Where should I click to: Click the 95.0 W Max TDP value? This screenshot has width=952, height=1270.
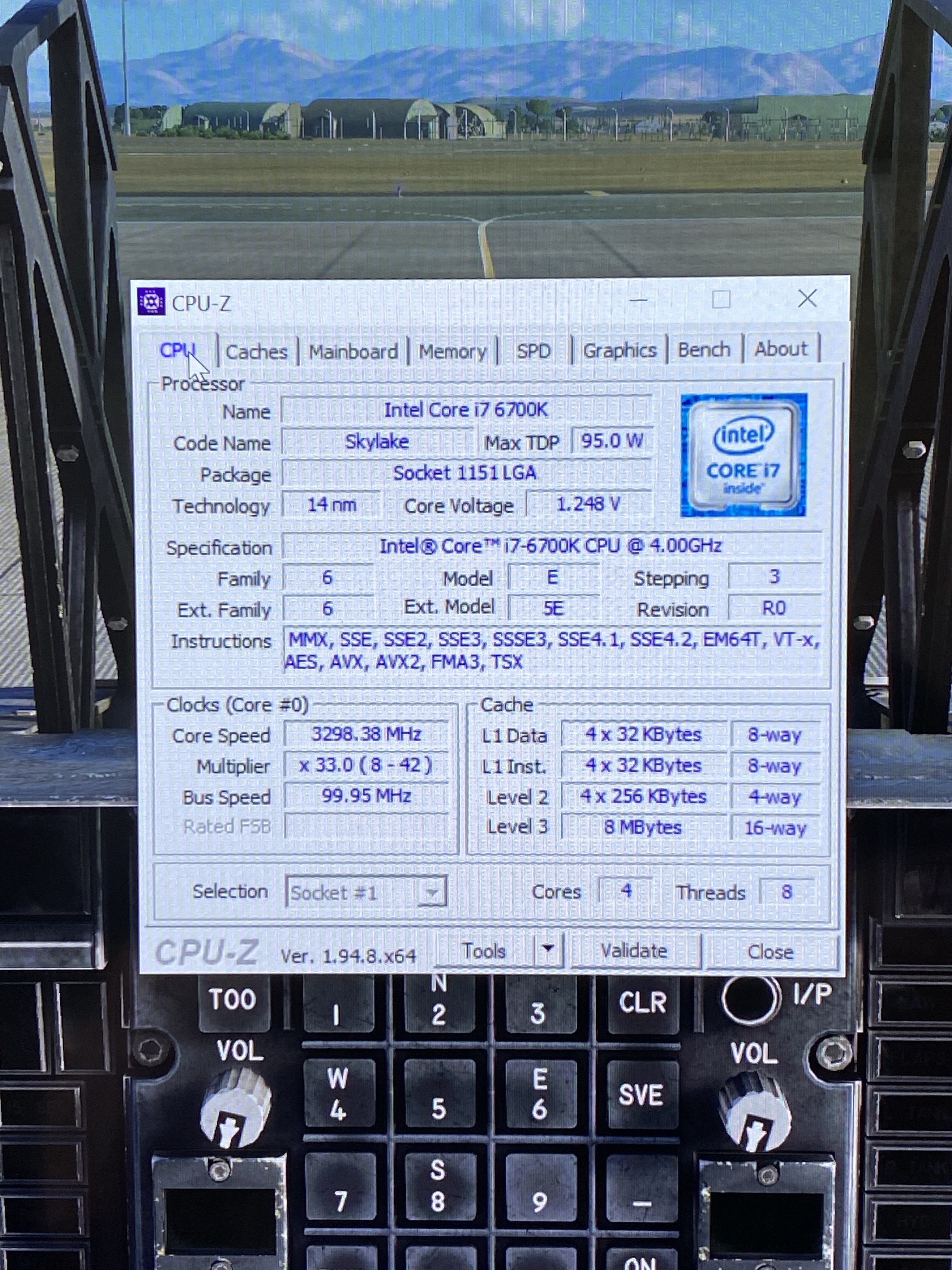click(612, 441)
